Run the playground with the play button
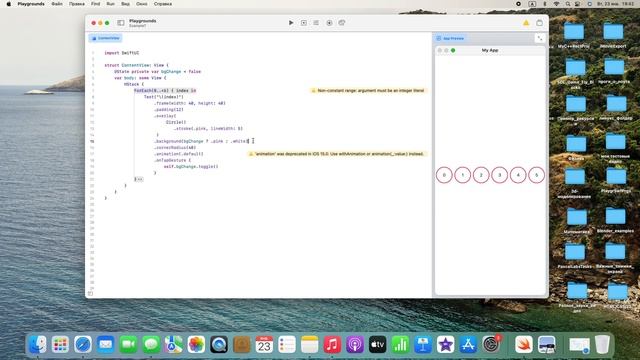This screenshot has width=640, height=360. pos(291,23)
